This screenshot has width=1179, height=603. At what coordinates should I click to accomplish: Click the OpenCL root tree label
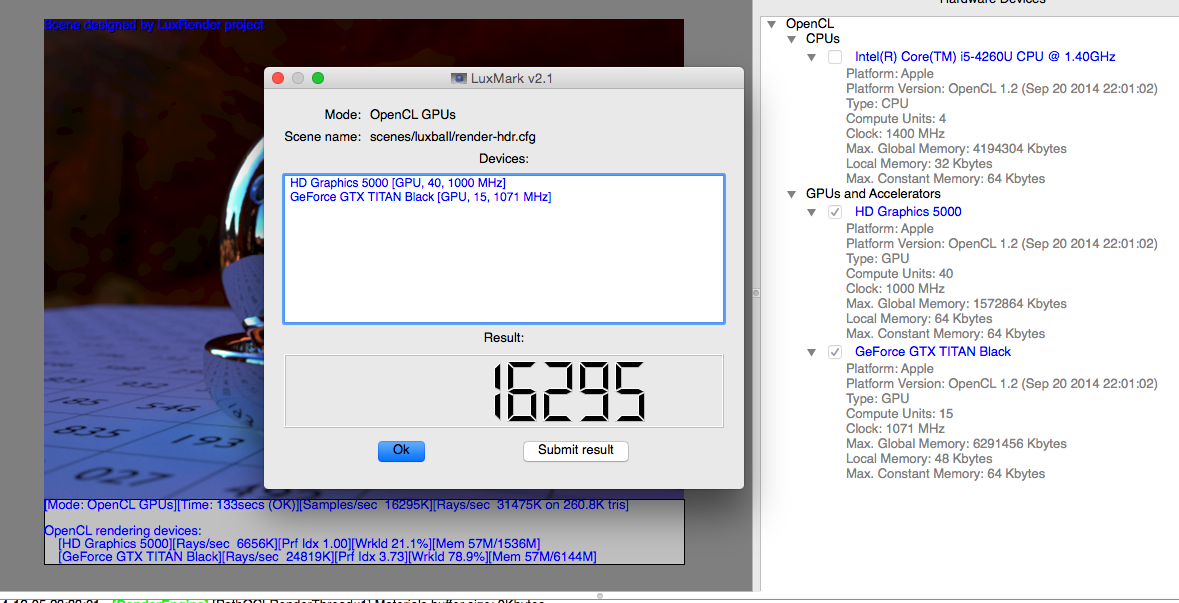(x=809, y=24)
